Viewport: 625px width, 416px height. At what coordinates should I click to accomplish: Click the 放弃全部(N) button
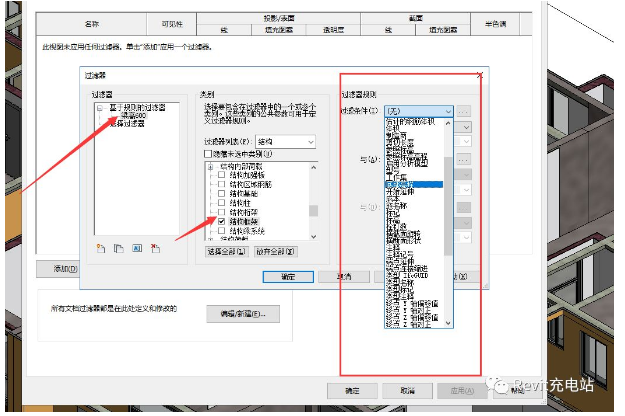[275, 251]
